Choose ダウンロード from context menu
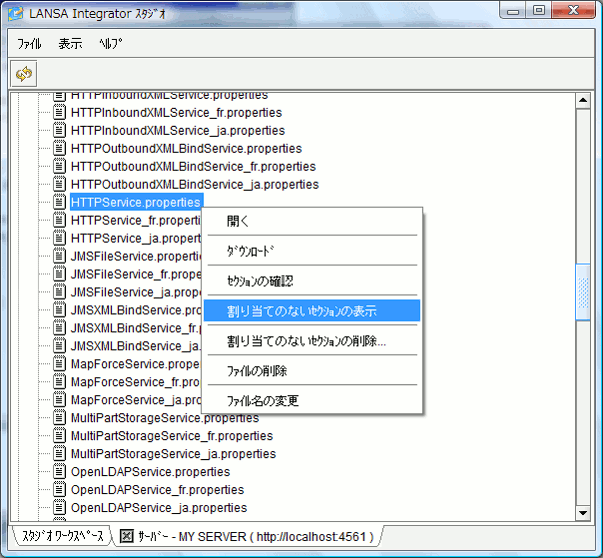The height and width of the screenshot is (558, 603). coord(312,251)
